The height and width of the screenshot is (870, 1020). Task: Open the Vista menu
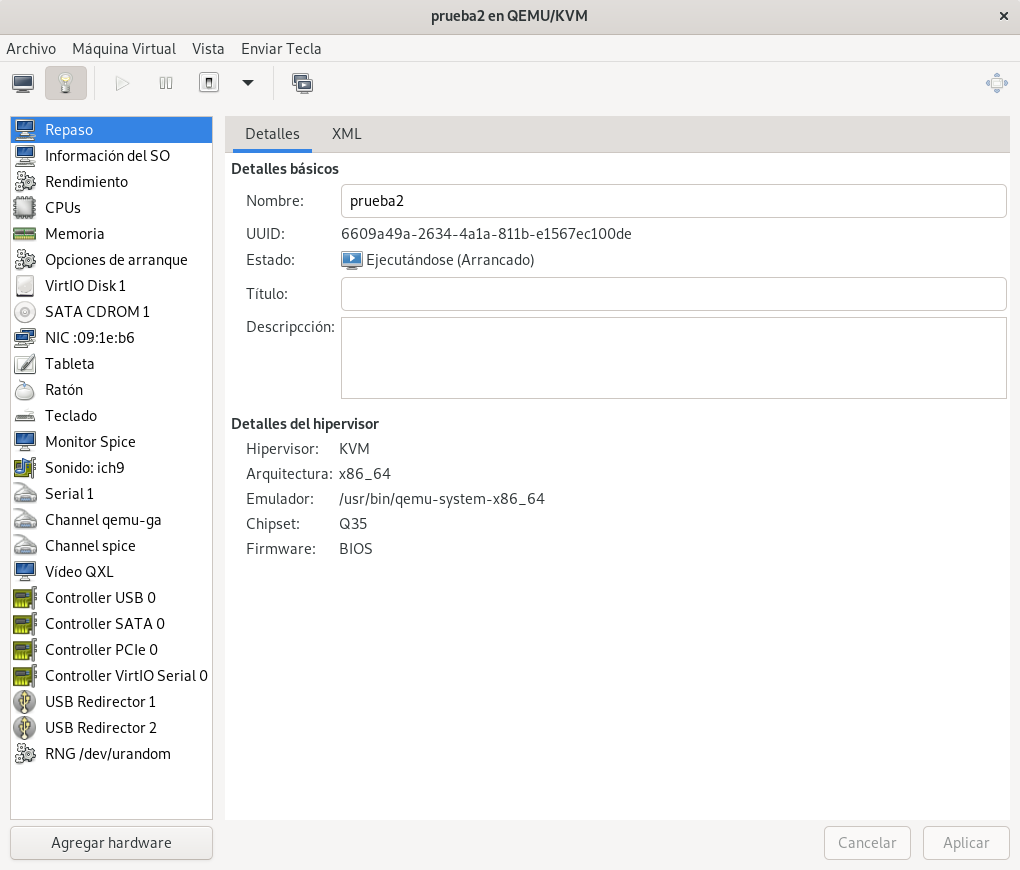(208, 49)
